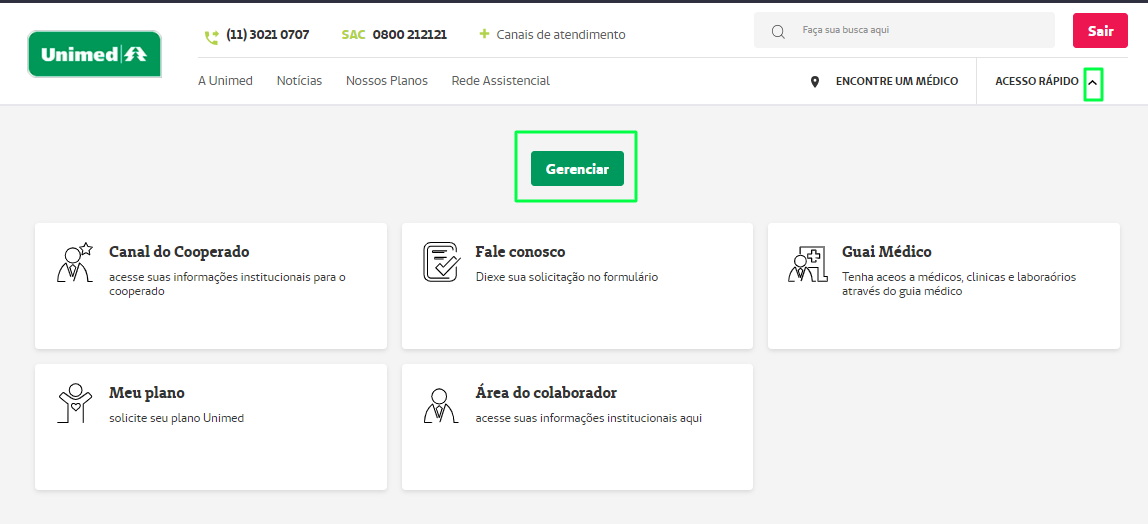Open the Notícias menu item

[299, 81]
